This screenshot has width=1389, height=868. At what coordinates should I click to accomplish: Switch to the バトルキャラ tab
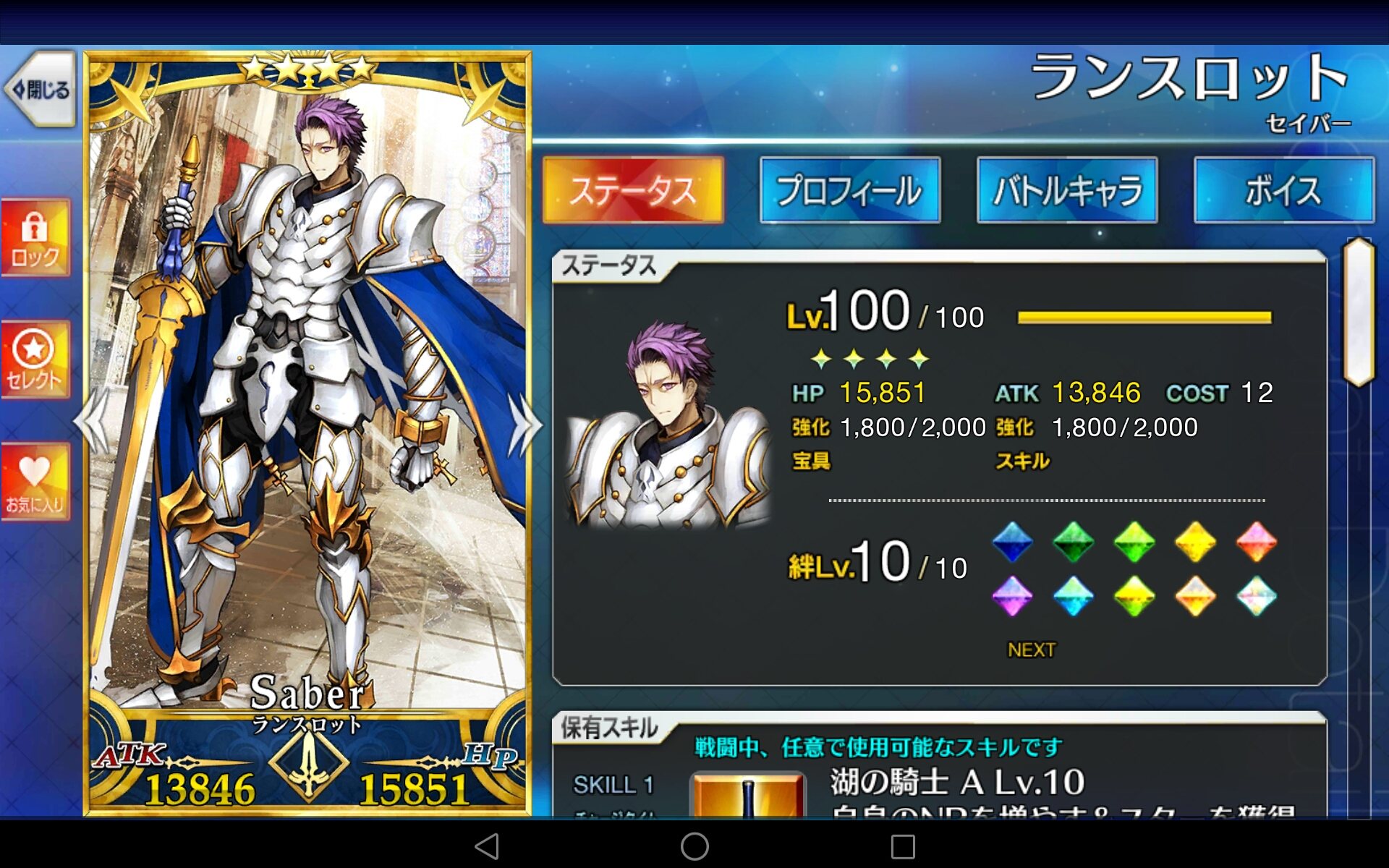tap(1067, 190)
